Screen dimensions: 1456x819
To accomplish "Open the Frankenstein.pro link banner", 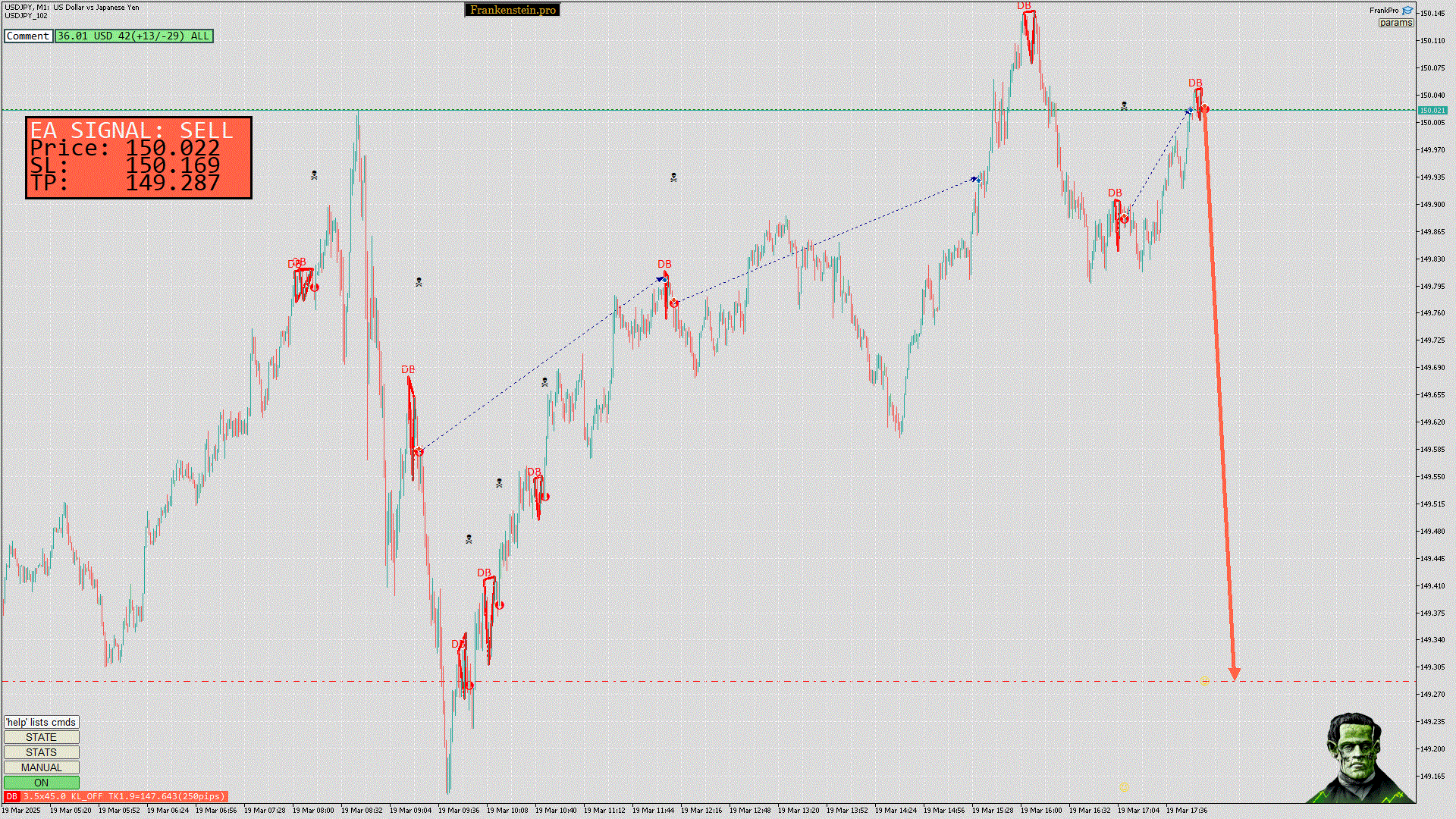I will pyautogui.click(x=512, y=10).
